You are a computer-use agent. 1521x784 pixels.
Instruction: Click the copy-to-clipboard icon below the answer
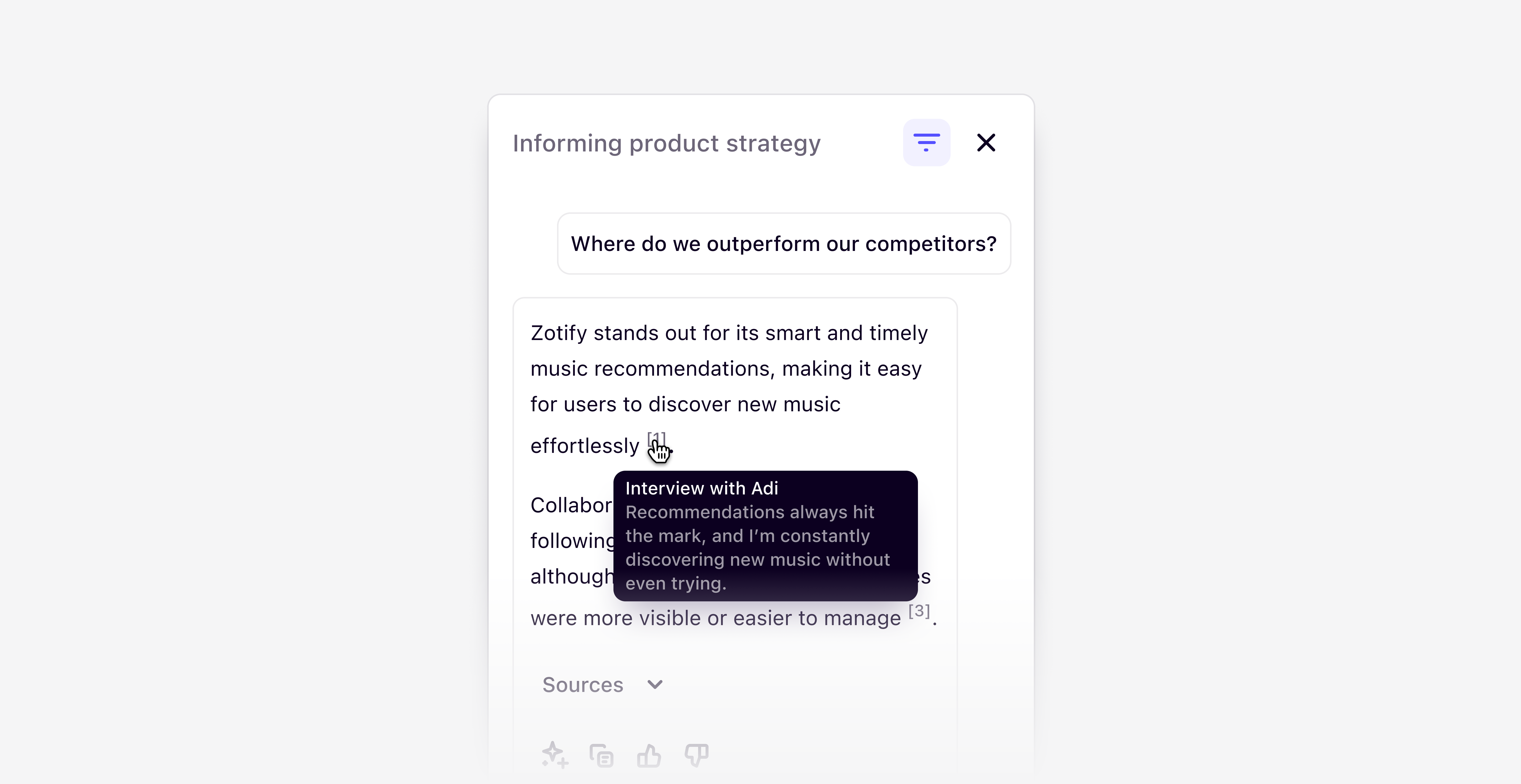[x=601, y=755]
